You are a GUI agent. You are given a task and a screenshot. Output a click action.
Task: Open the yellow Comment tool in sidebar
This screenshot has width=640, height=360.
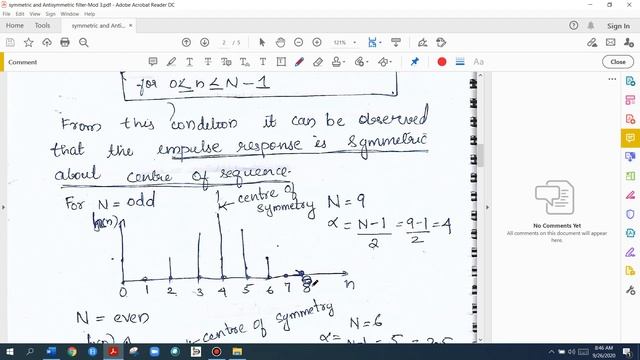pos(630,138)
